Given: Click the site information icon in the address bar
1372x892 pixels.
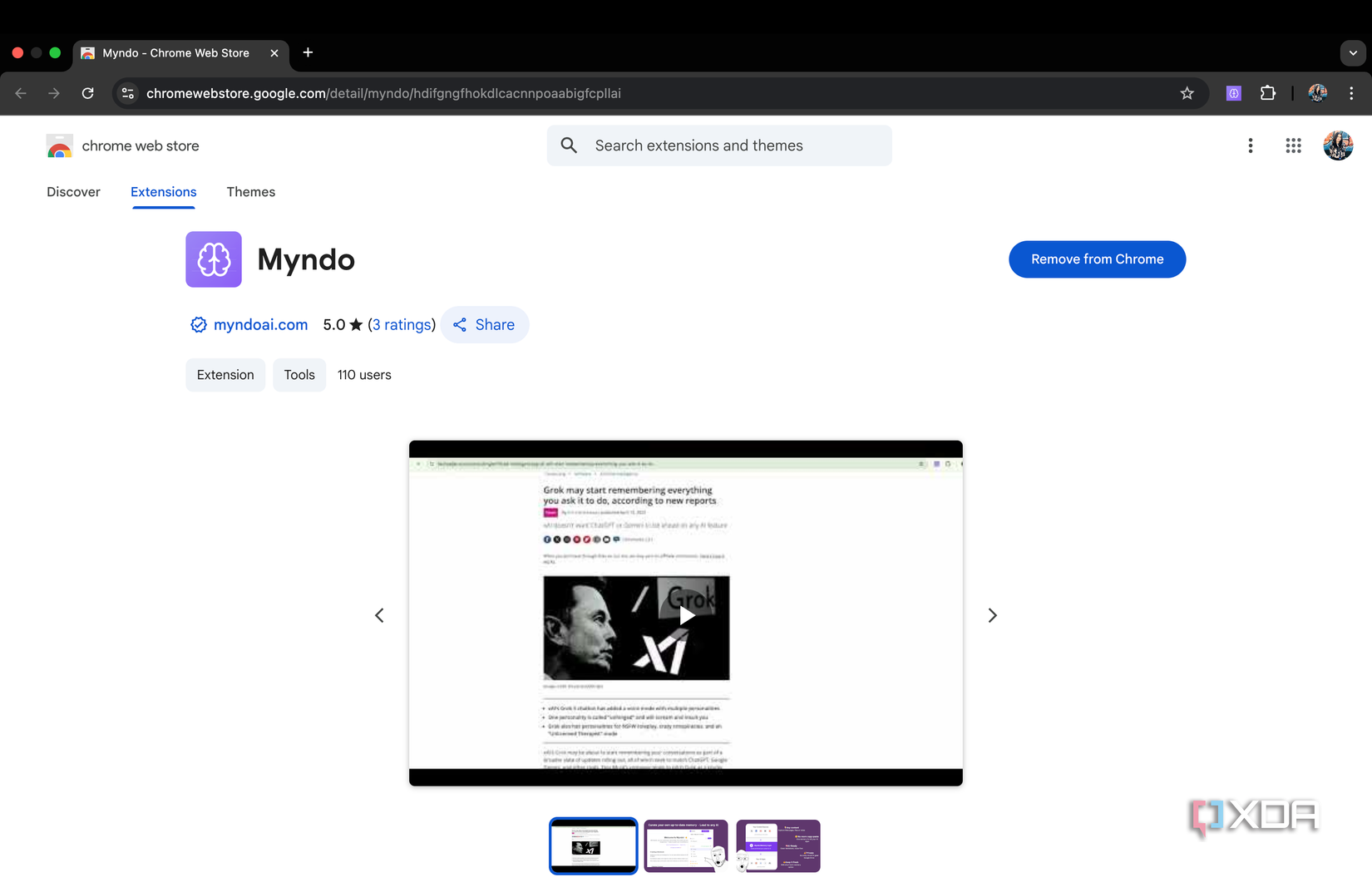Looking at the screenshot, I should tap(127, 93).
